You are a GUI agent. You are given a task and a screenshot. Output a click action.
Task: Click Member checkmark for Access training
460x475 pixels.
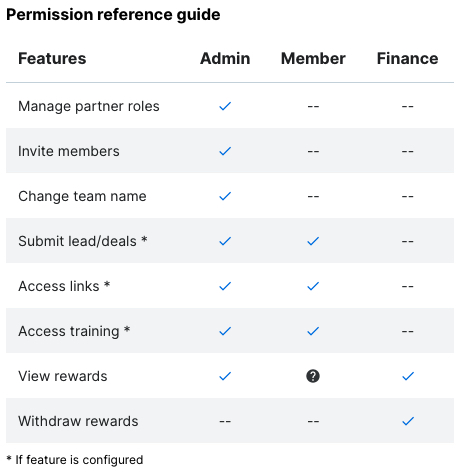click(x=313, y=331)
